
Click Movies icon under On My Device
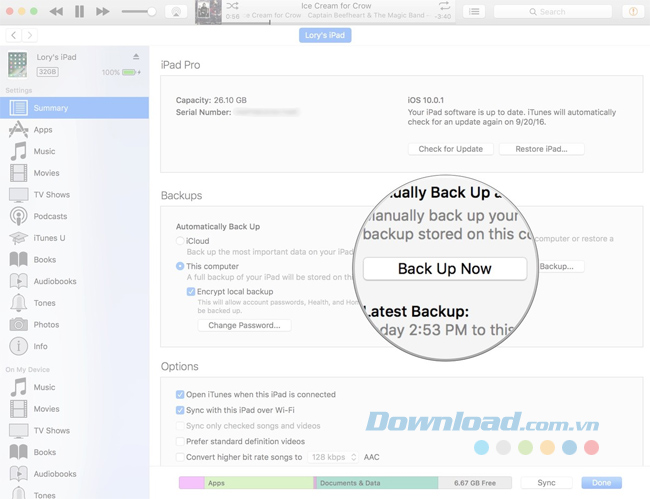tap(19, 409)
